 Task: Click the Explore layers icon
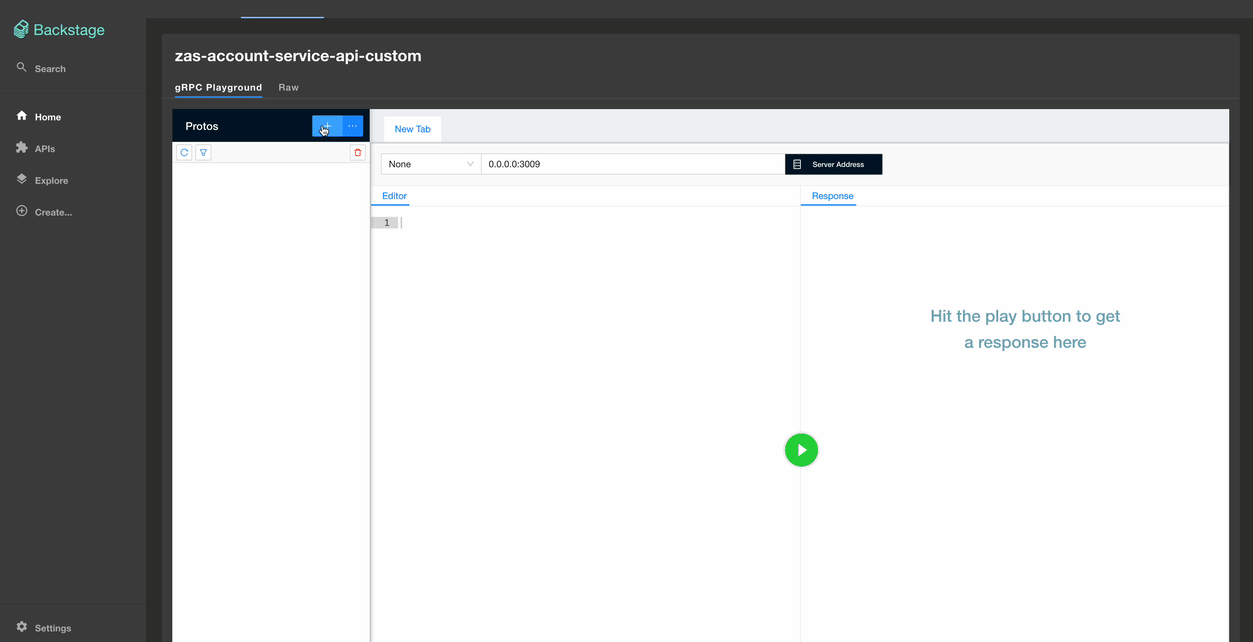[22, 180]
